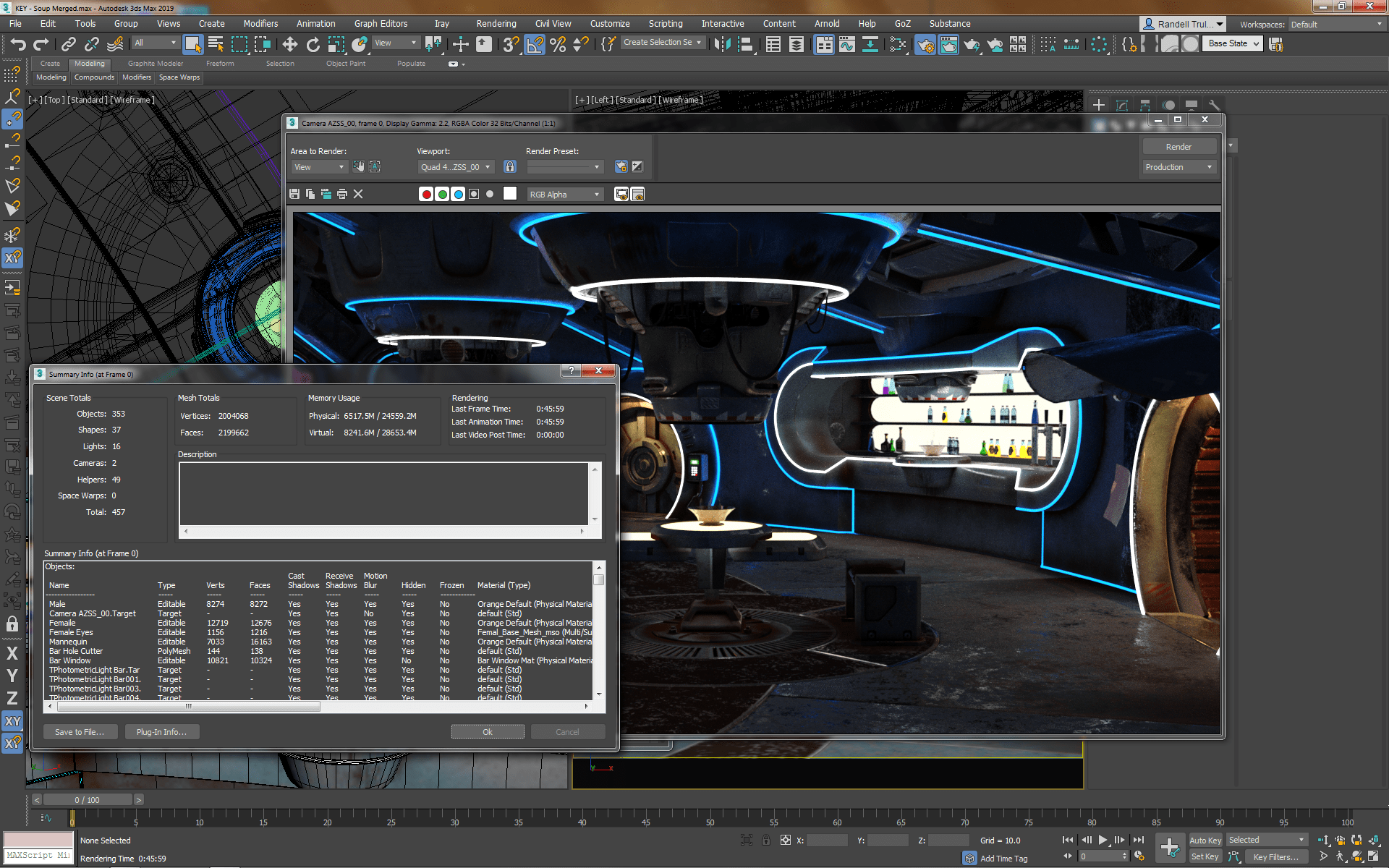Open the Area to Render dropdown
The image size is (1389, 868).
(x=319, y=167)
